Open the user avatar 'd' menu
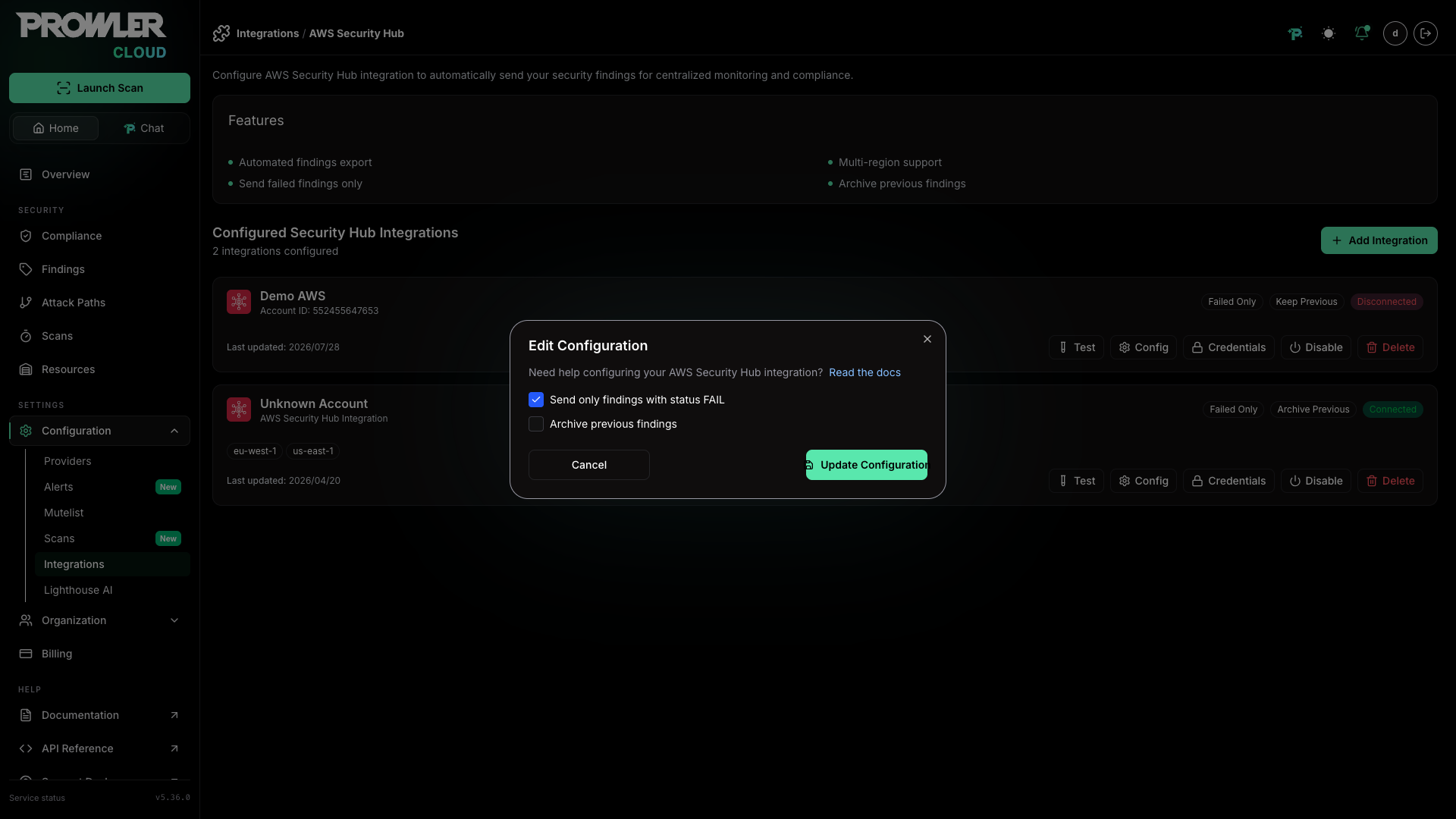The width and height of the screenshot is (1456, 819). (1395, 33)
